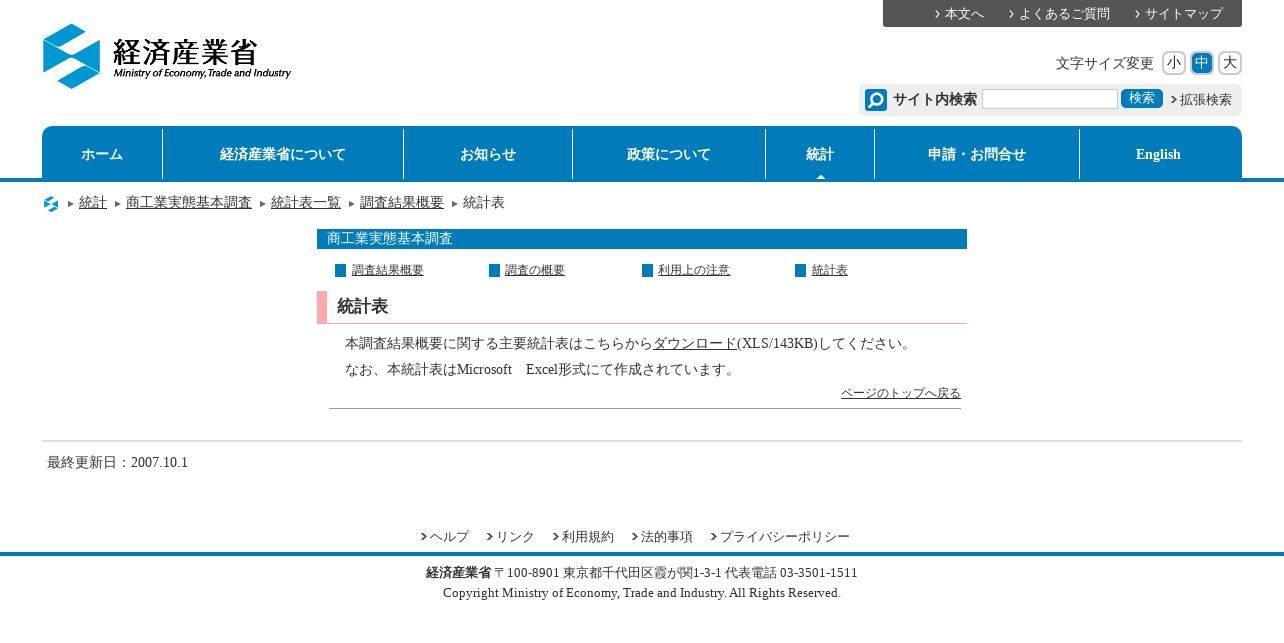The image size is (1284, 643).
Task: Click 統計 in the breadcrumb trail
Action: [93, 203]
